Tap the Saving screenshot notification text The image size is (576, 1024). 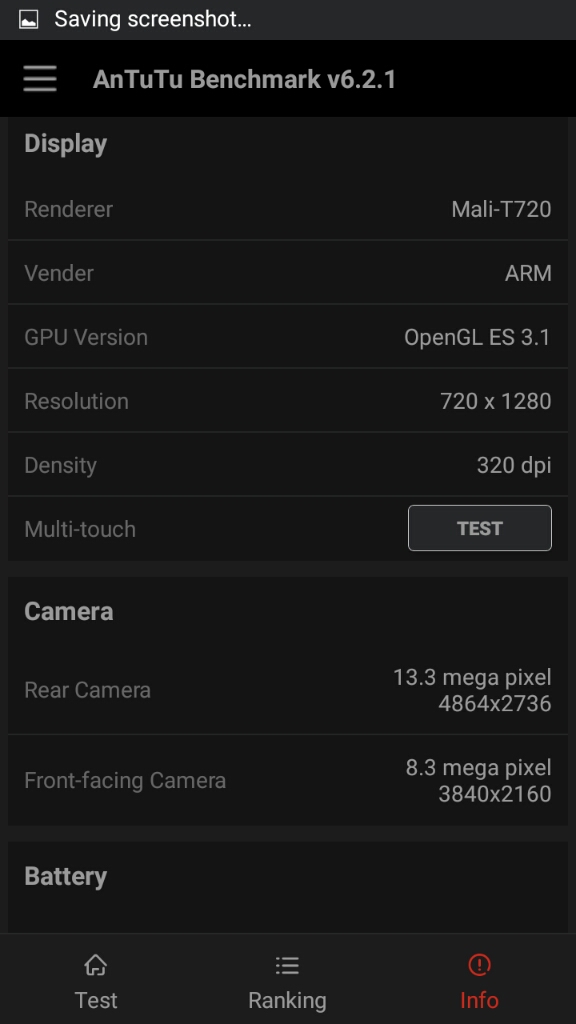(x=153, y=20)
